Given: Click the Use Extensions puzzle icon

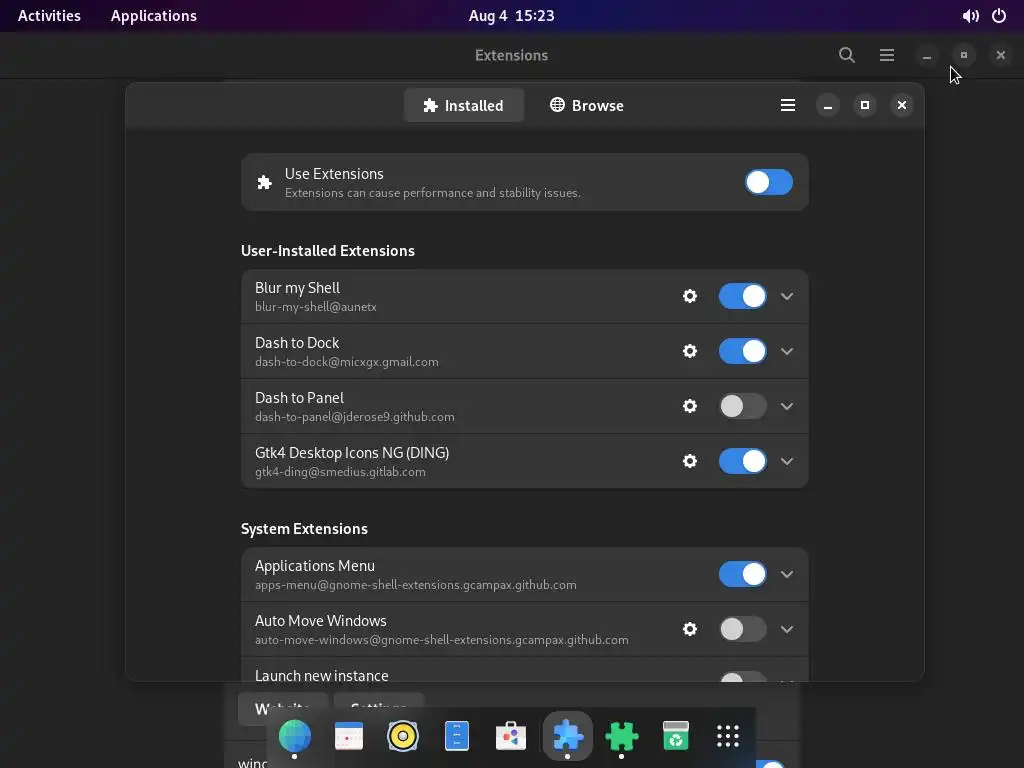Looking at the screenshot, I should 264,182.
